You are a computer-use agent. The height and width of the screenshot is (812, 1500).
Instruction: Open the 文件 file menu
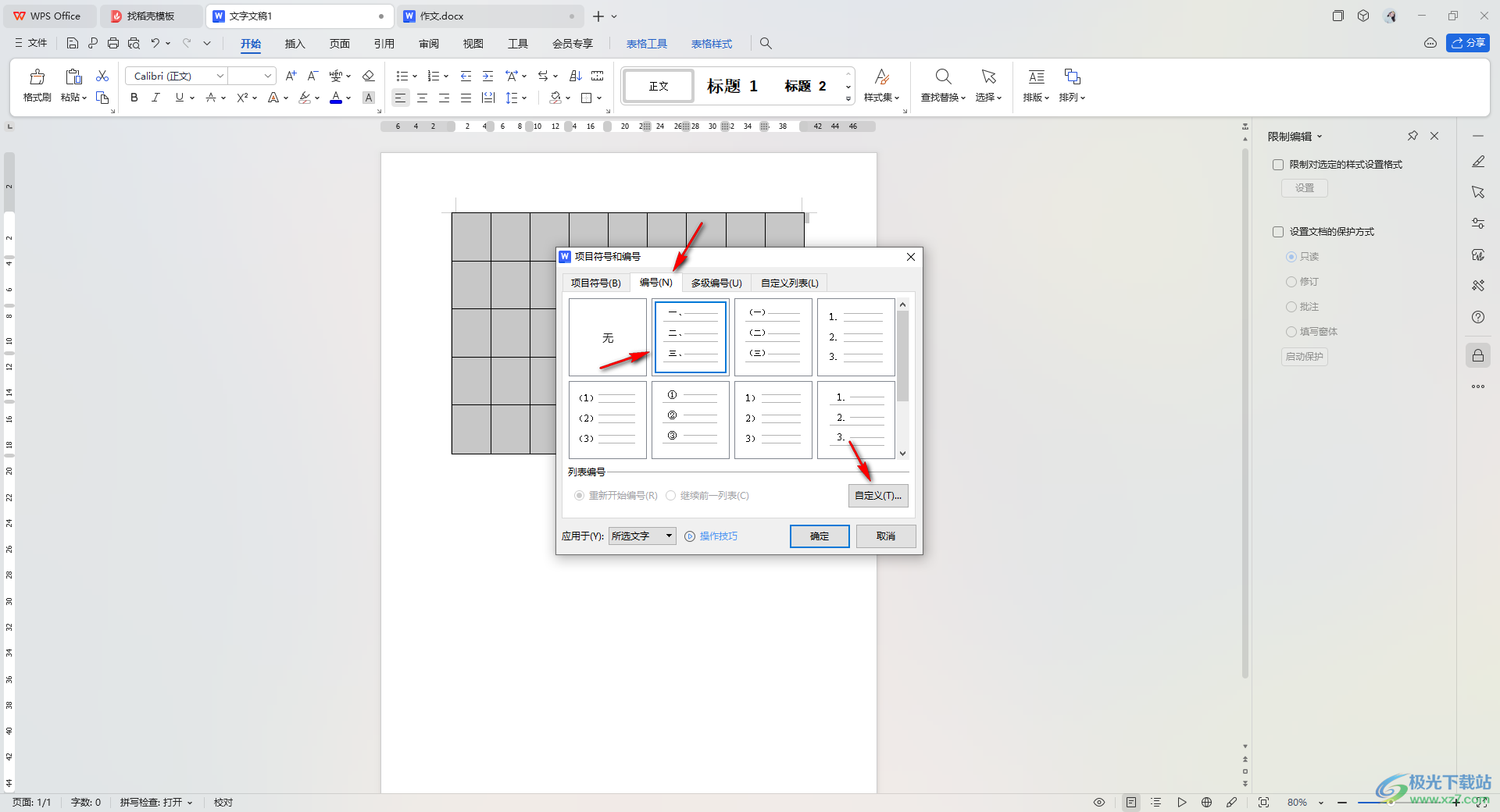(31, 44)
